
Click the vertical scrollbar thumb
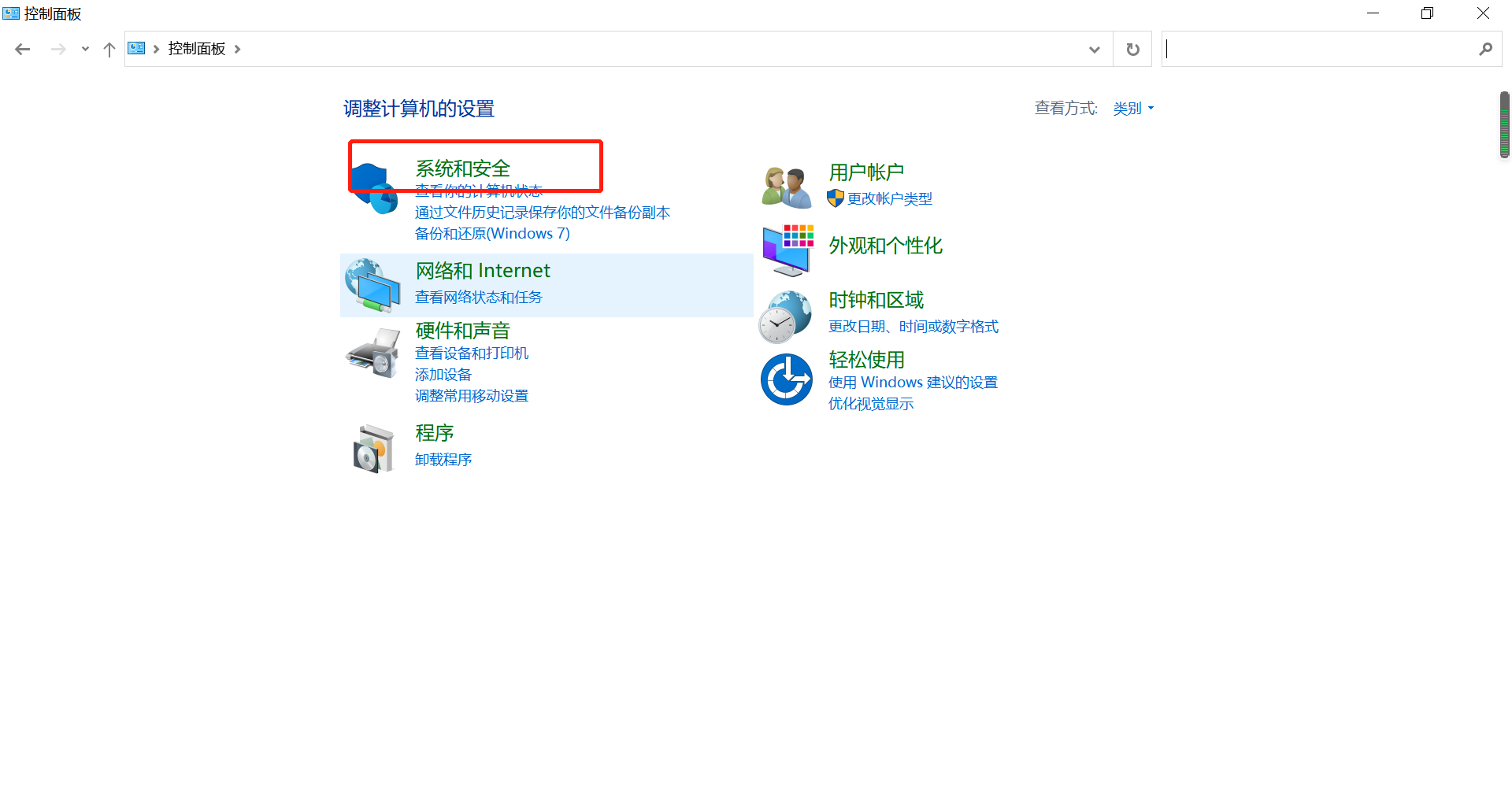click(x=1505, y=125)
